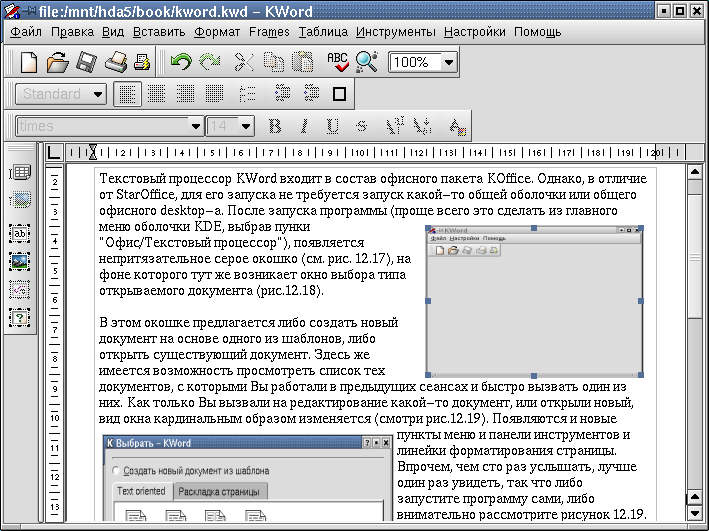
Task: Select the text frame tool labeled ab
Action: point(19,232)
